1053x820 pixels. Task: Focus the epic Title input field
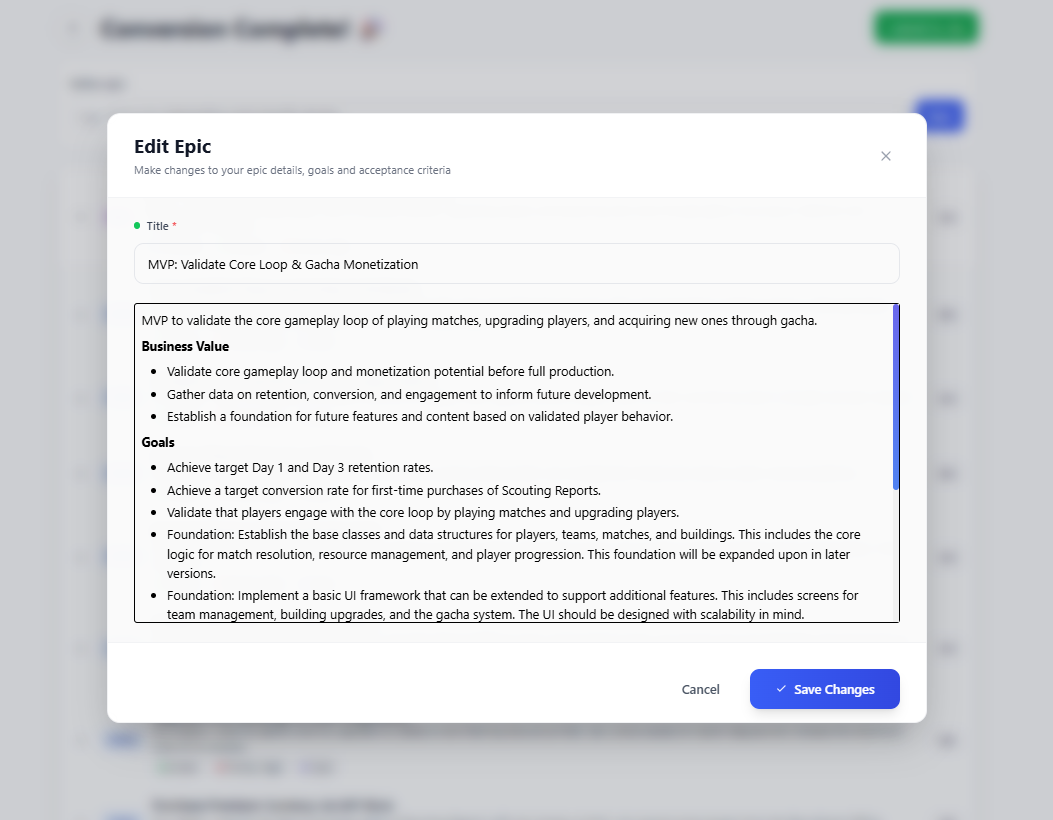click(x=516, y=264)
